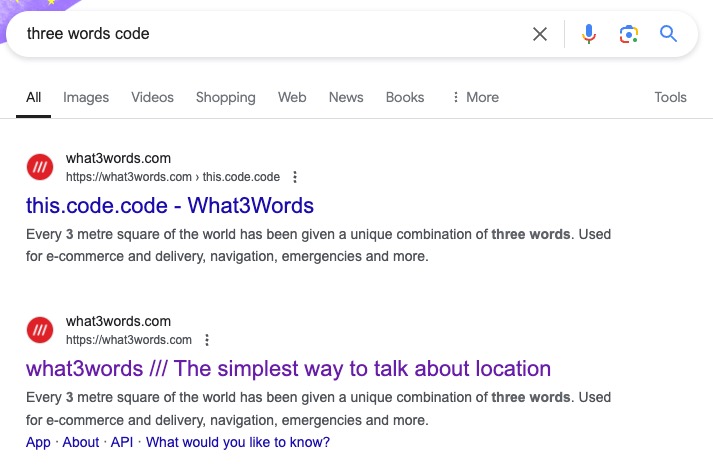Open Google Lens image search icon
This screenshot has height=473, width=713.
[x=629, y=34]
